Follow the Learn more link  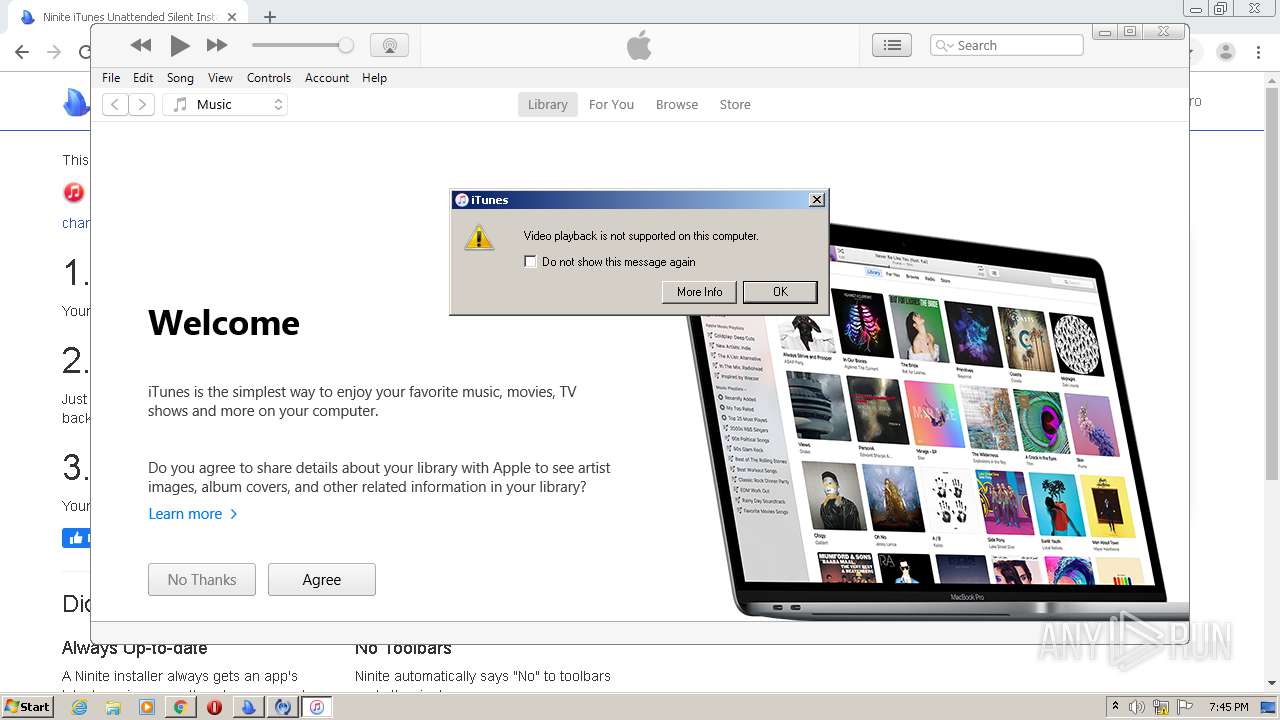(x=193, y=514)
